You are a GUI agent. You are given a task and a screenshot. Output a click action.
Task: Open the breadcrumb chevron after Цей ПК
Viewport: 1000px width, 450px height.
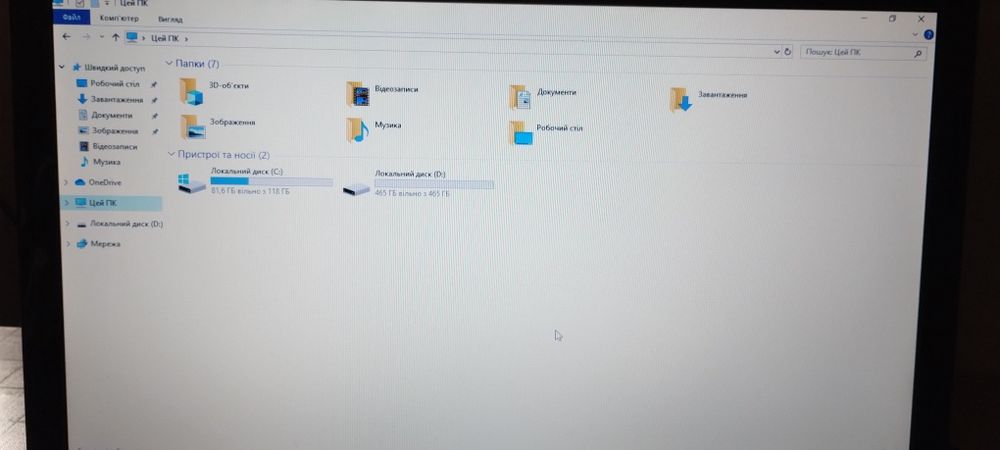[186, 39]
